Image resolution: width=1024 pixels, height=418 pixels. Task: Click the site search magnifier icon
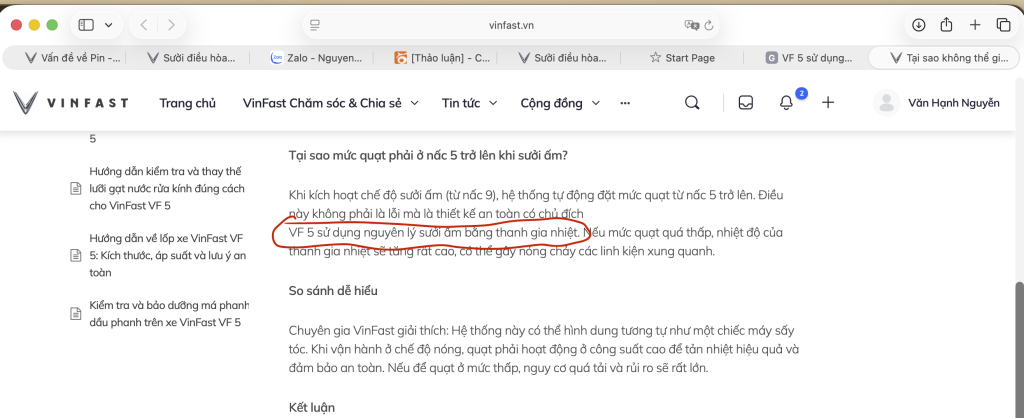[692, 103]
